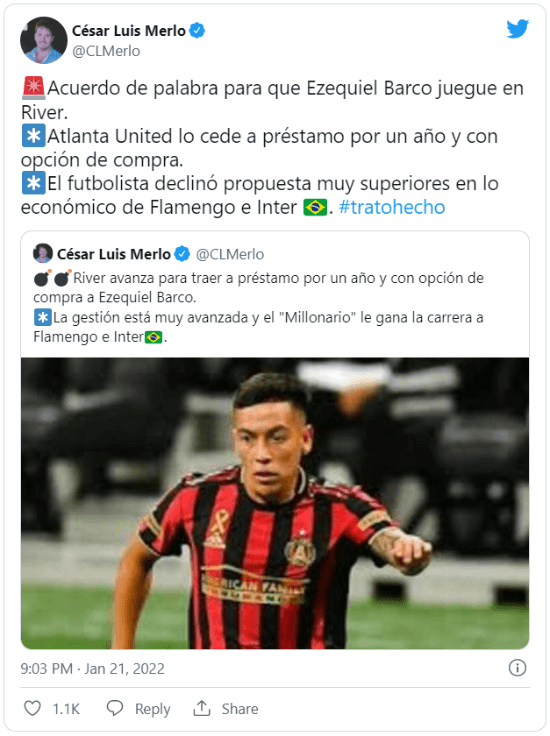
Task: Click the Twitter bird logo
Action: click(x=518, y=29)
